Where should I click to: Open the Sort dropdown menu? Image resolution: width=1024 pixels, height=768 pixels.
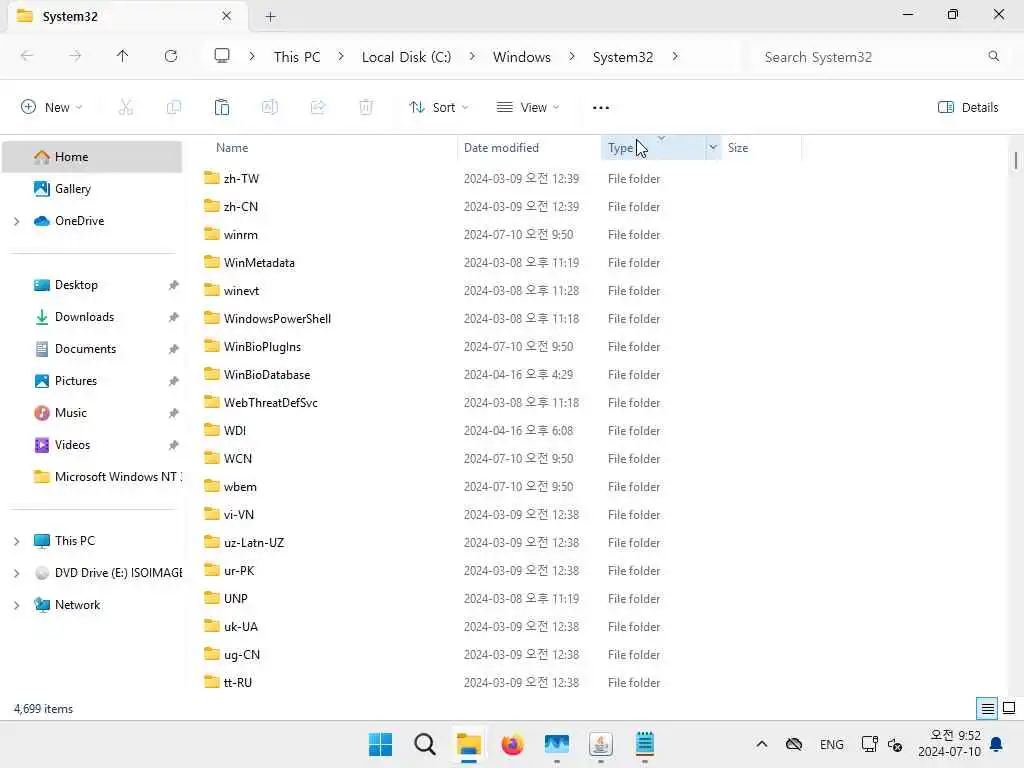438,108
